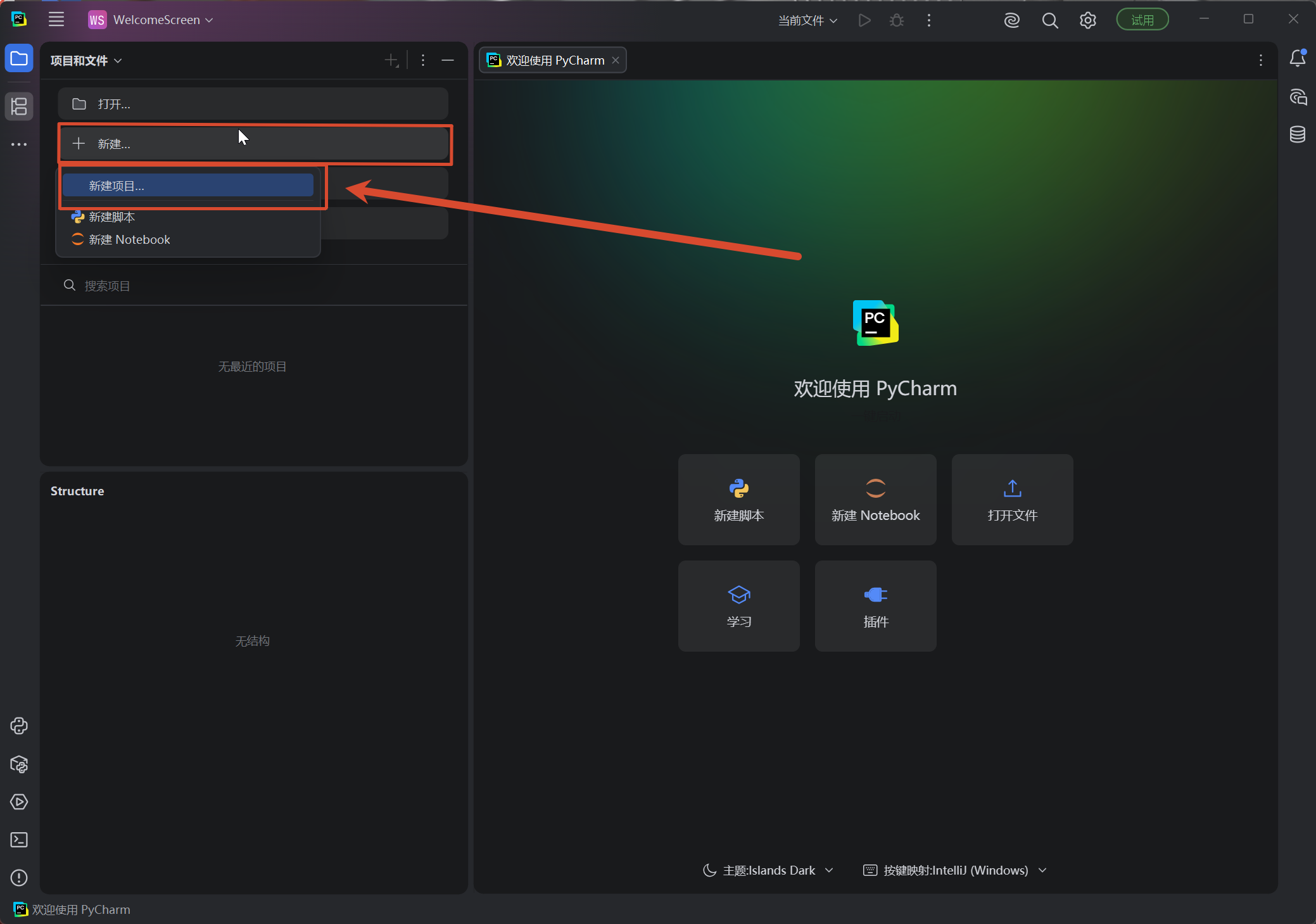Select 新建脚本 from the popup menu
This screenshot has width=1316, height=924.
click(188, 217)
